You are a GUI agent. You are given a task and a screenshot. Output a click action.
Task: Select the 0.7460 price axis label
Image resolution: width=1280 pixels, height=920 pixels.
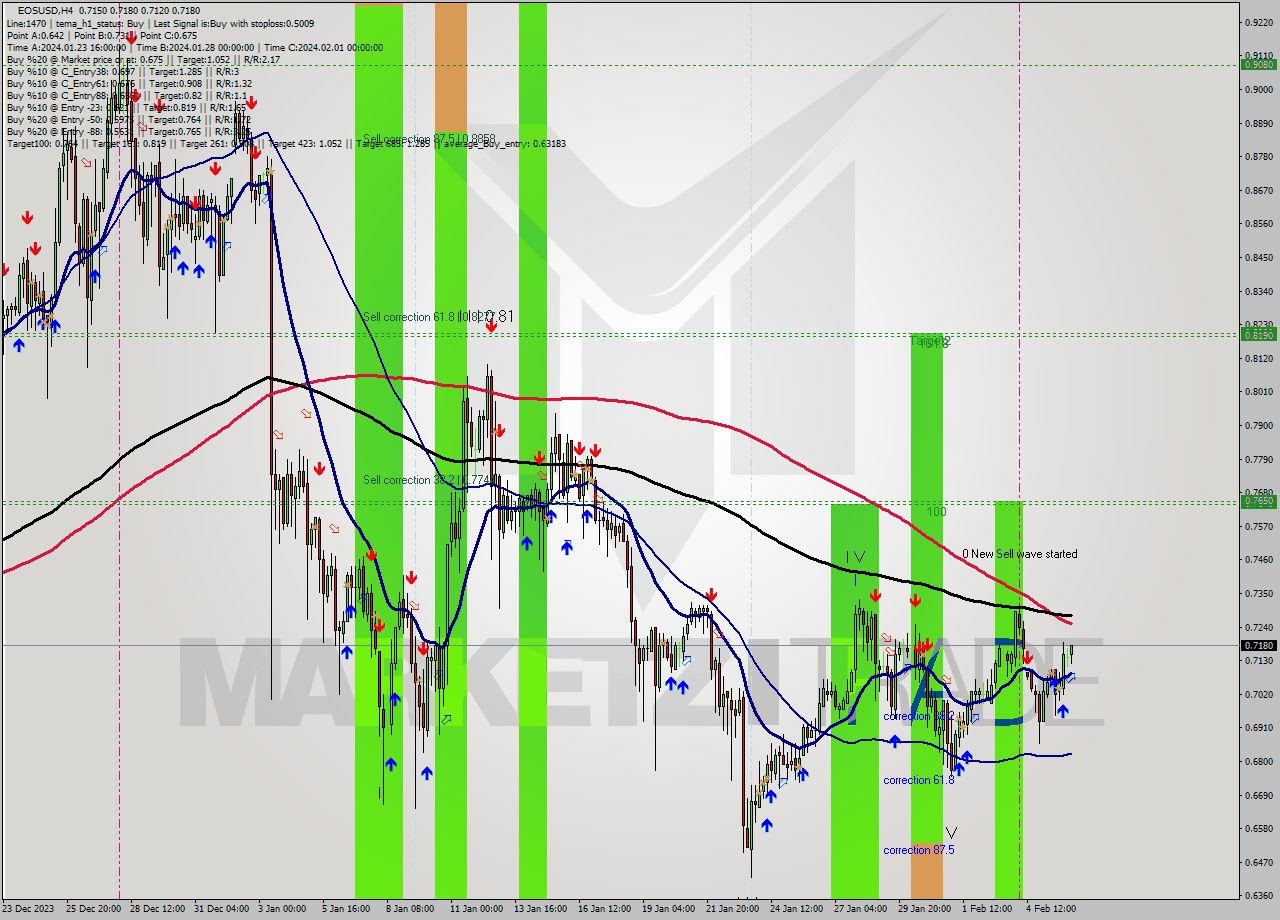coord(1257,560)
